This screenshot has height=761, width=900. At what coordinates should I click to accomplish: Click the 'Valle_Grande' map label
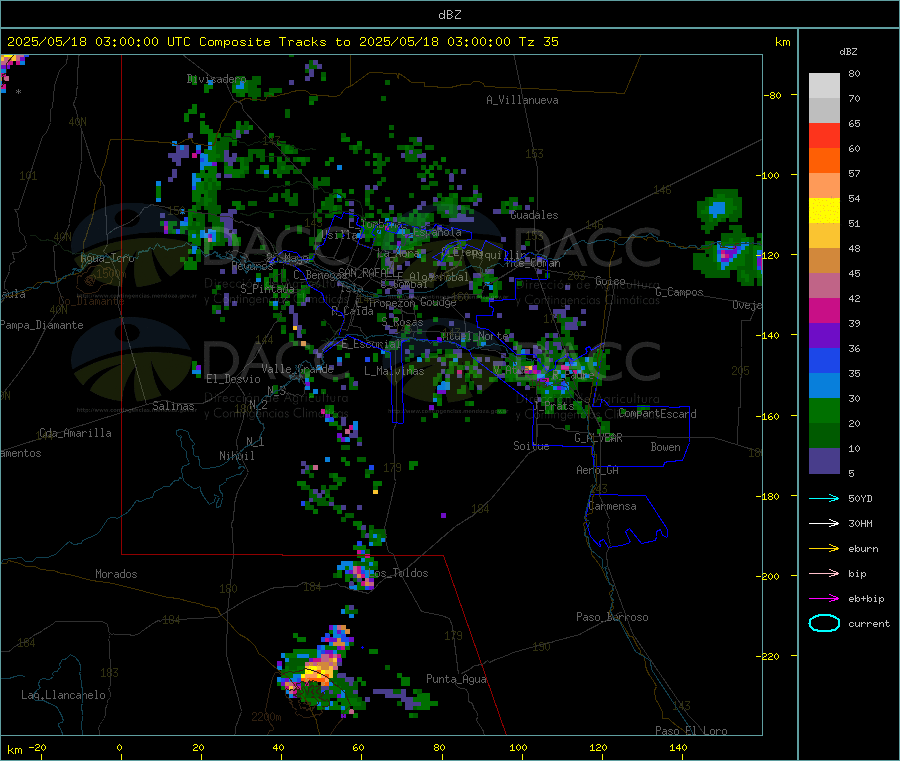297,368
